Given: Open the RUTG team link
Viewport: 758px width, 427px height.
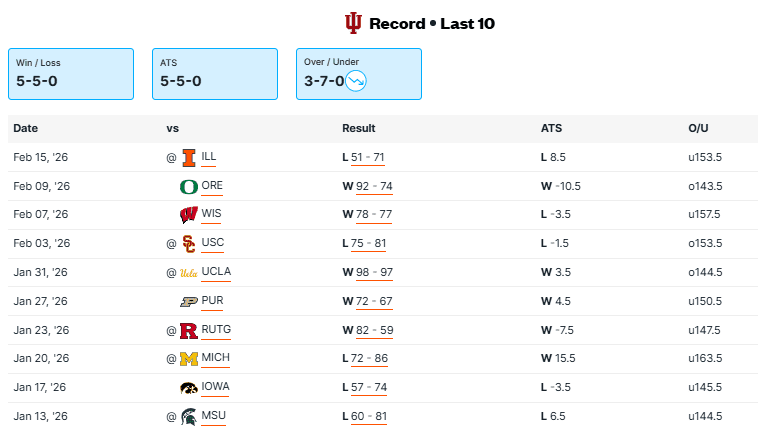Looking at the screenshot, I should click(x=215, y=330).
